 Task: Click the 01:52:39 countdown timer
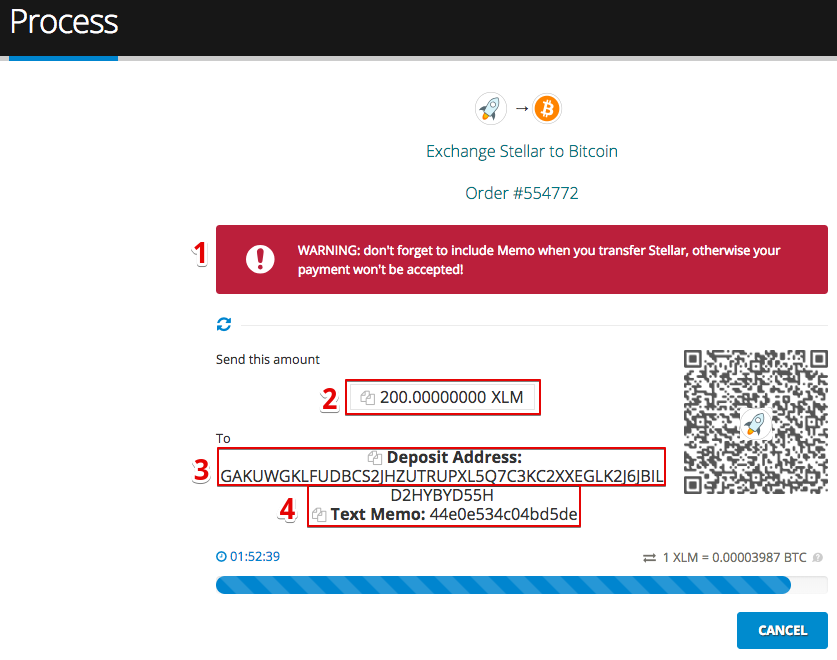[255, 556]
